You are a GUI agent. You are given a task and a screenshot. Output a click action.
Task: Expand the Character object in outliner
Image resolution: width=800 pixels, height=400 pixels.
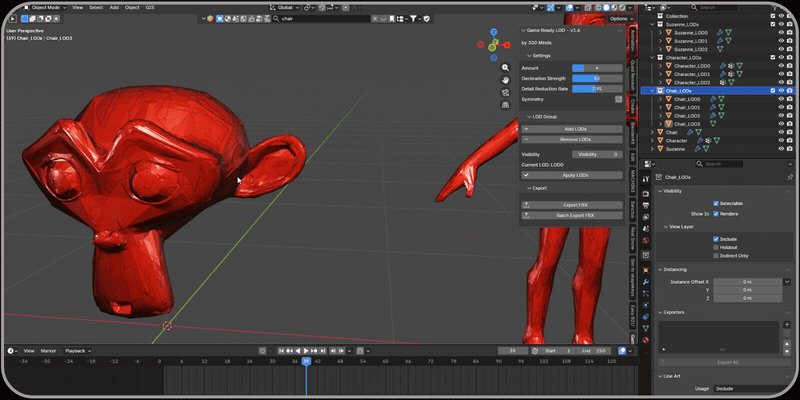[652, 140]
